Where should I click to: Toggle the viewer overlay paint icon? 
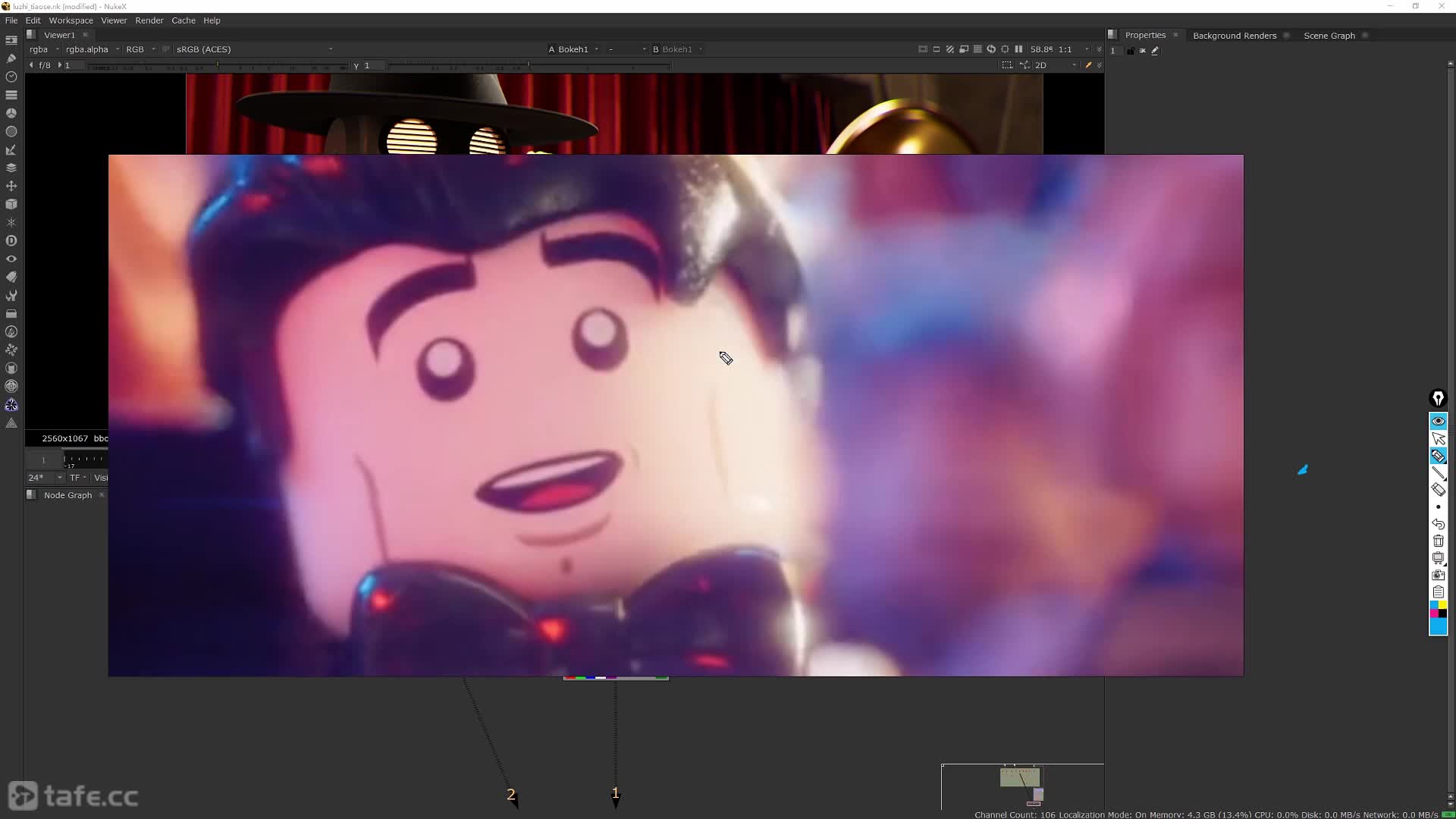[x=1088, y=65]
